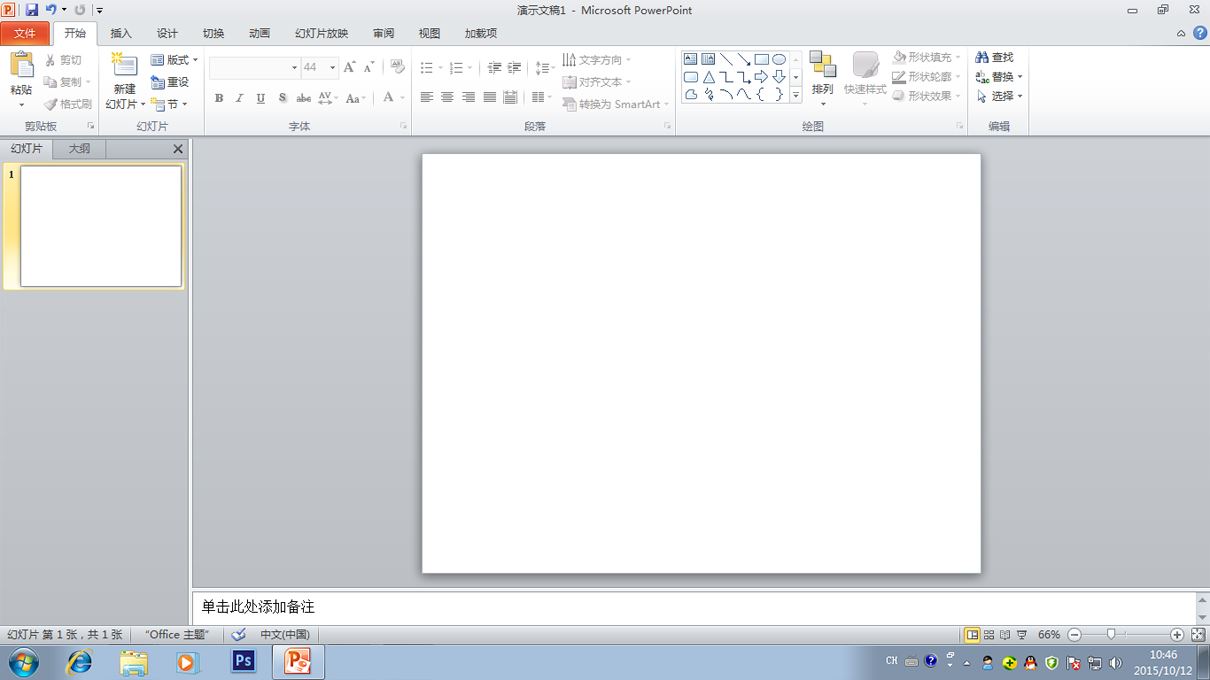Select the Rectangle shape in the gallery
The height and width of the screenshot is (680, 1210).
pyautogui.click(x=762, y=59)
